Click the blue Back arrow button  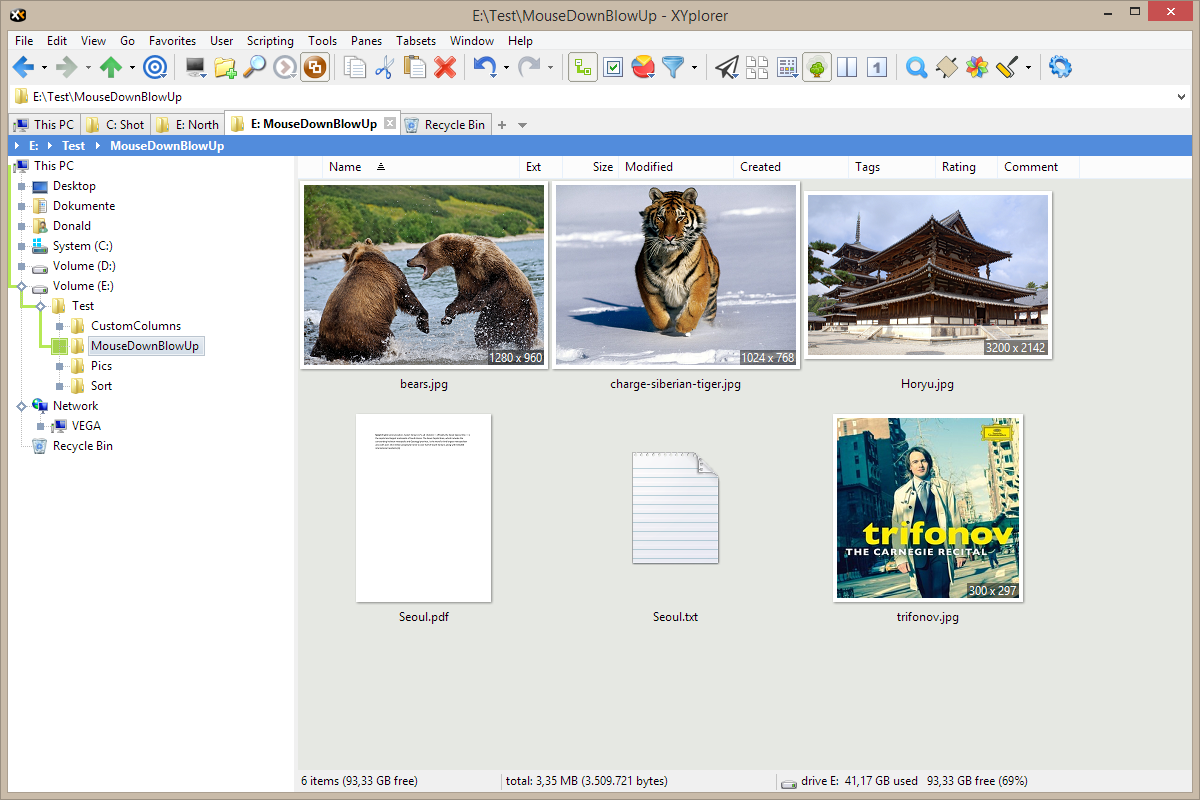pos(23,68)
